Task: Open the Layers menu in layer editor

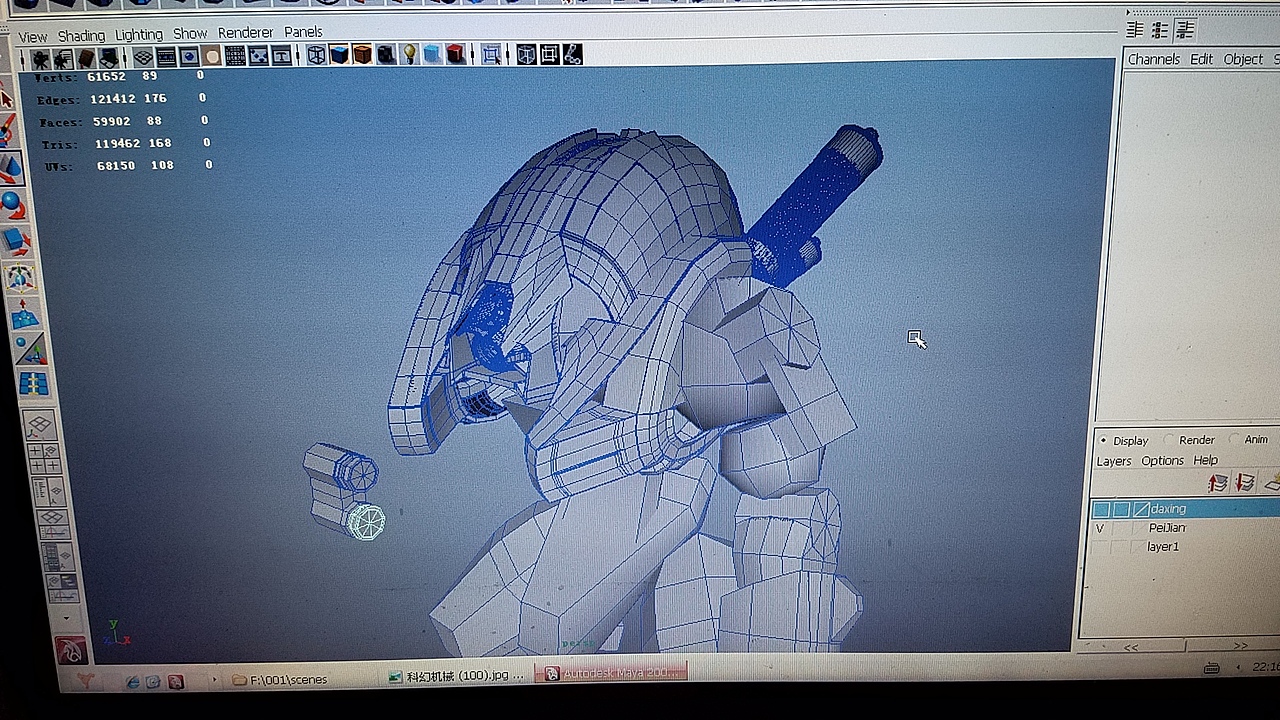Action: (1113, 461)
